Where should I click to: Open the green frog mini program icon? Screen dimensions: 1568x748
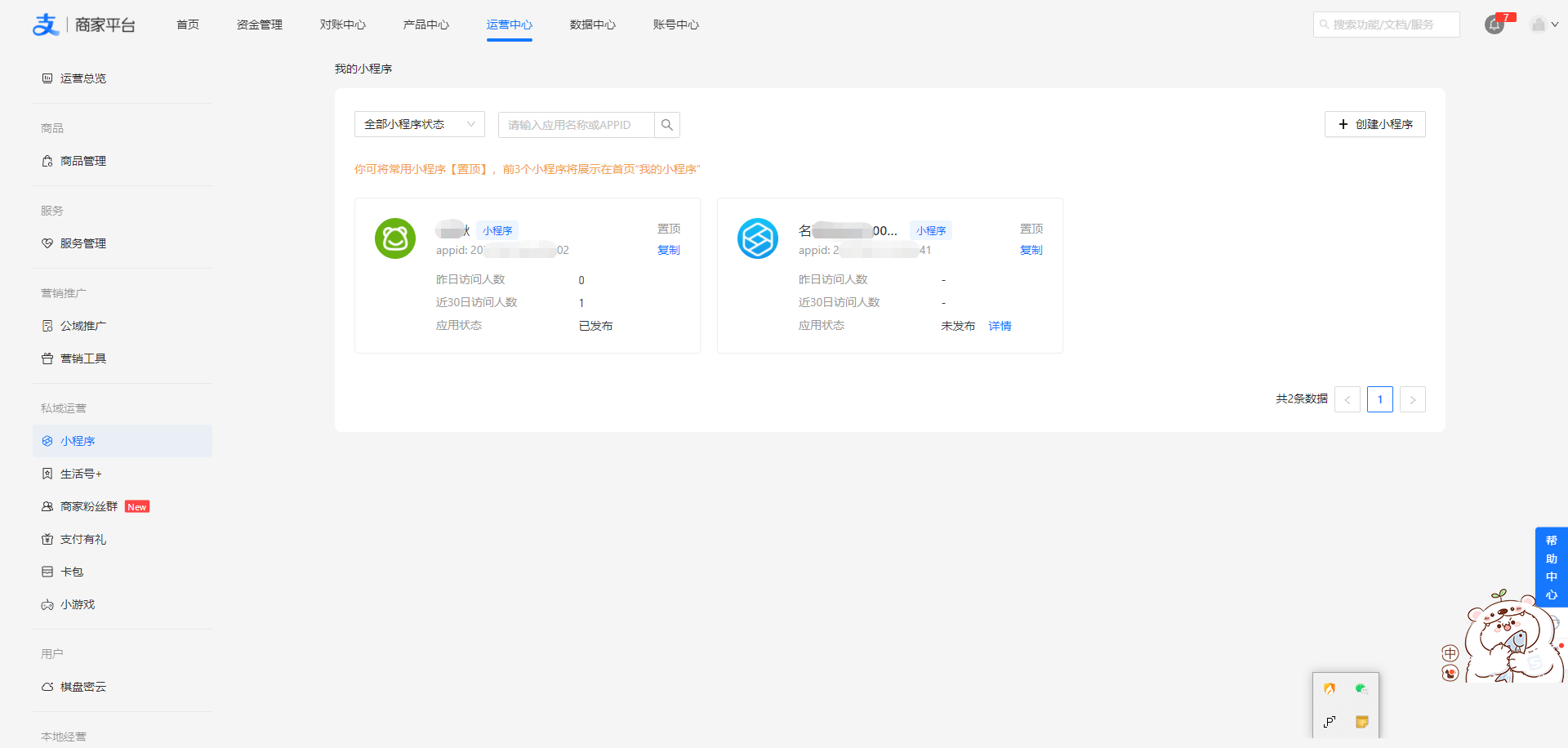[395, 238]
